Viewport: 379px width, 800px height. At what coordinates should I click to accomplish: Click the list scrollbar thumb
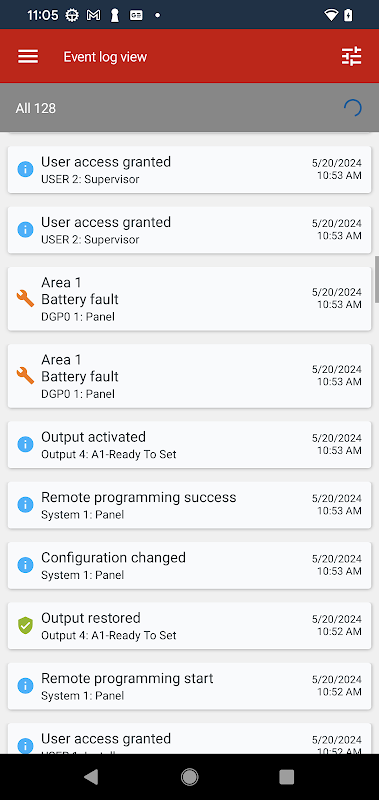(x=377, y=280)
